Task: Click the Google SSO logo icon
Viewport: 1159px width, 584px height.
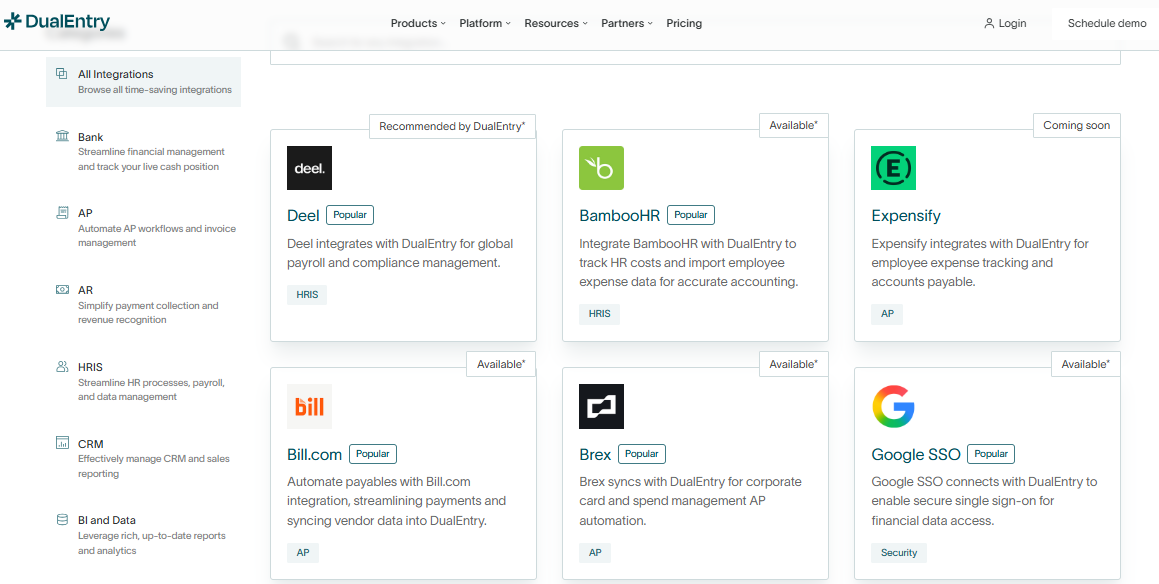Action: click(x=893, y=406)
